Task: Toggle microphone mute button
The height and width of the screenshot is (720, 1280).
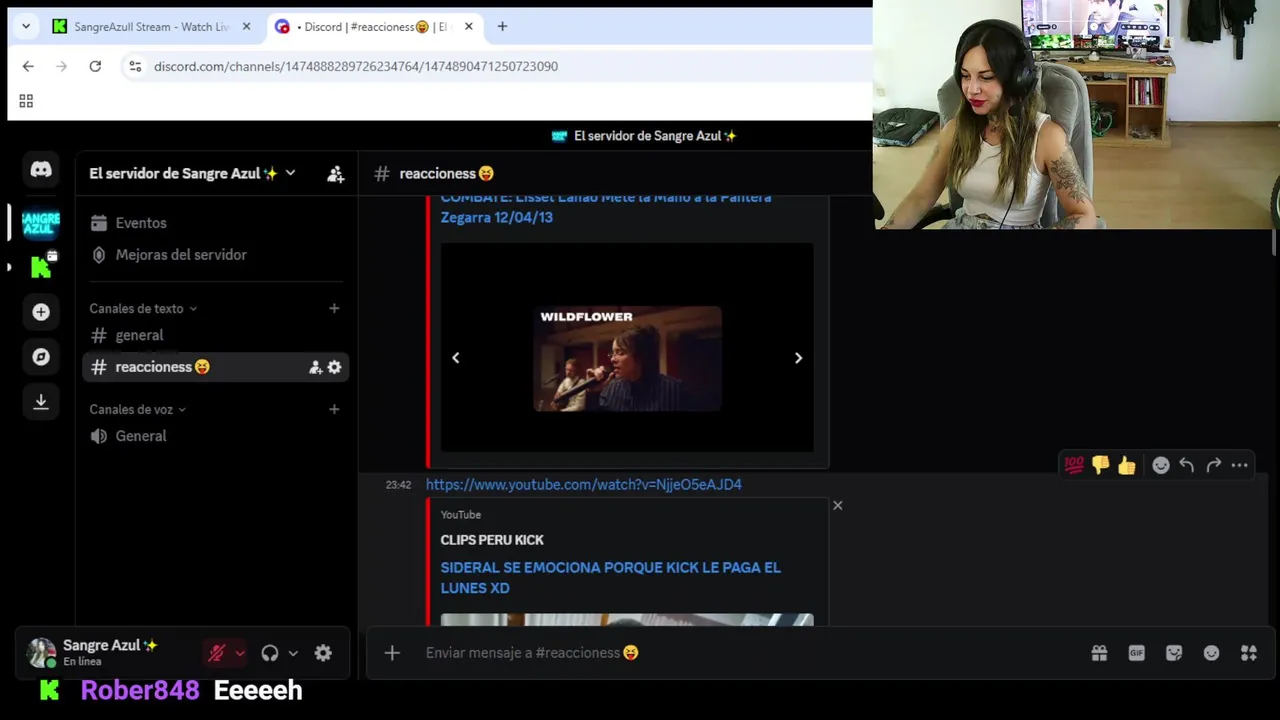Action: click(216, 653)
